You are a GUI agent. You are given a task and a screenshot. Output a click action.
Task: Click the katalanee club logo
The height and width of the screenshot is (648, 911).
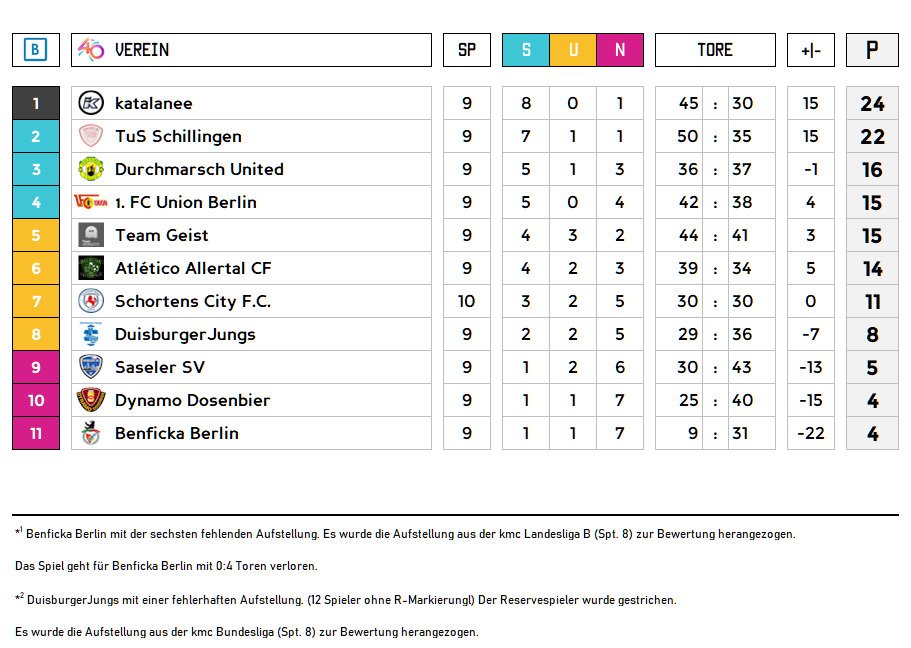tap(91, 103)
